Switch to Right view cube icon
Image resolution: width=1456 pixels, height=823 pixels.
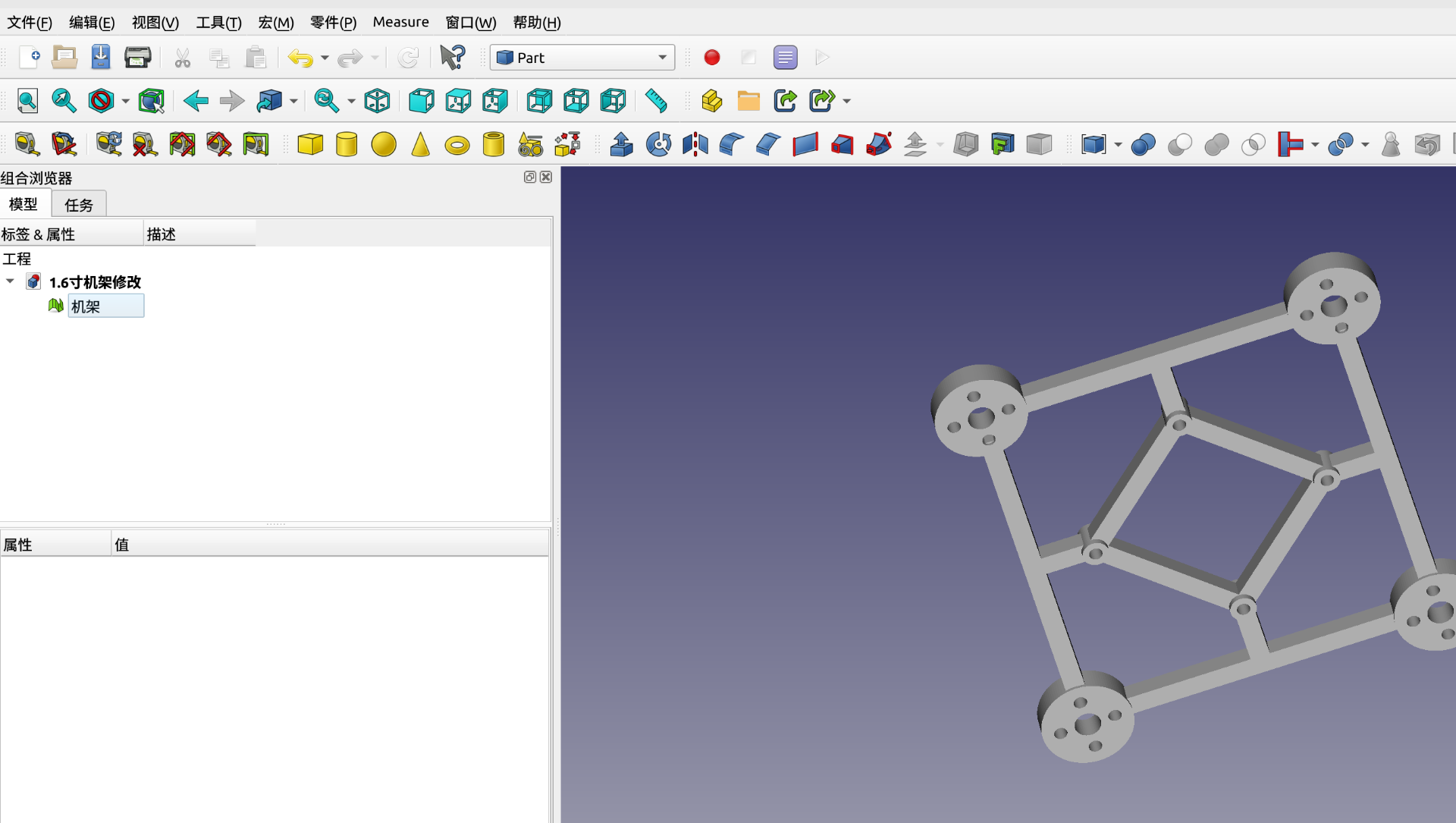[x=494, y=101]
